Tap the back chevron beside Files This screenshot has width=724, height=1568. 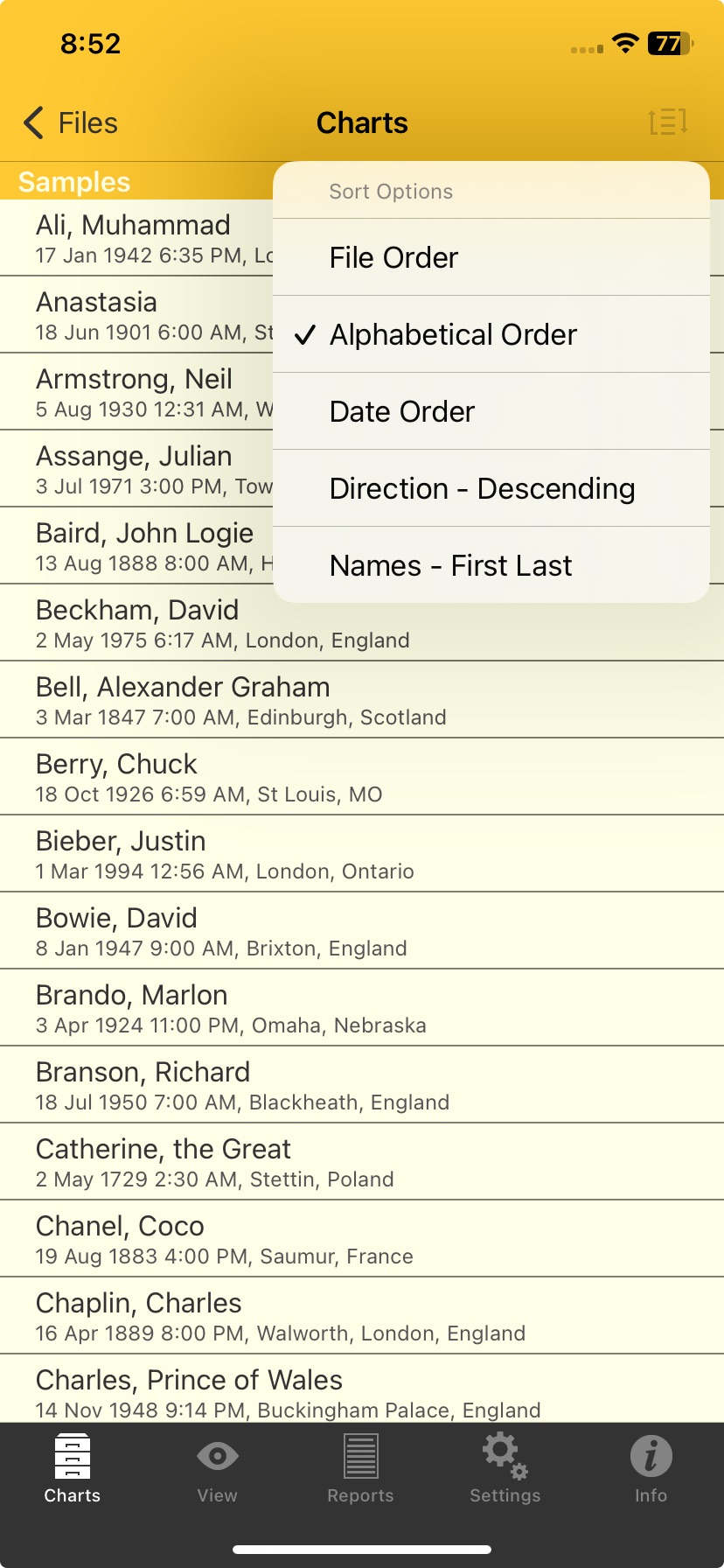tap(34, 123)
